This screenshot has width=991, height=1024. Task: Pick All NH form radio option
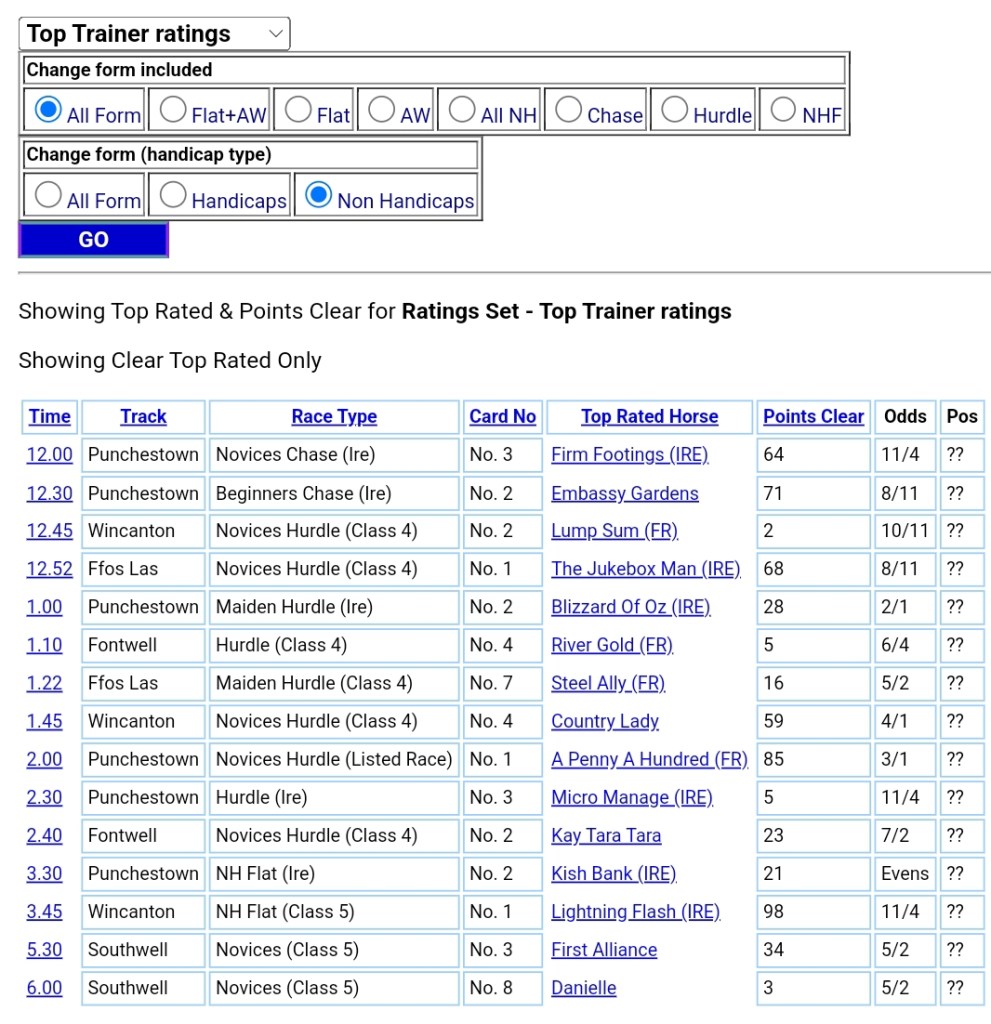[462, 109]
